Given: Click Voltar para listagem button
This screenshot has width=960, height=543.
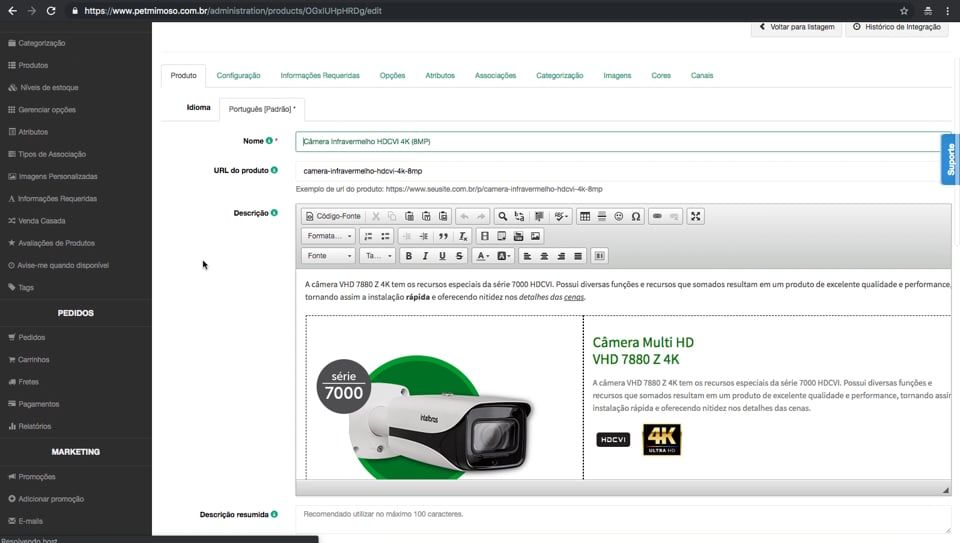Looking at the screenshot, I should pos(796,27).
